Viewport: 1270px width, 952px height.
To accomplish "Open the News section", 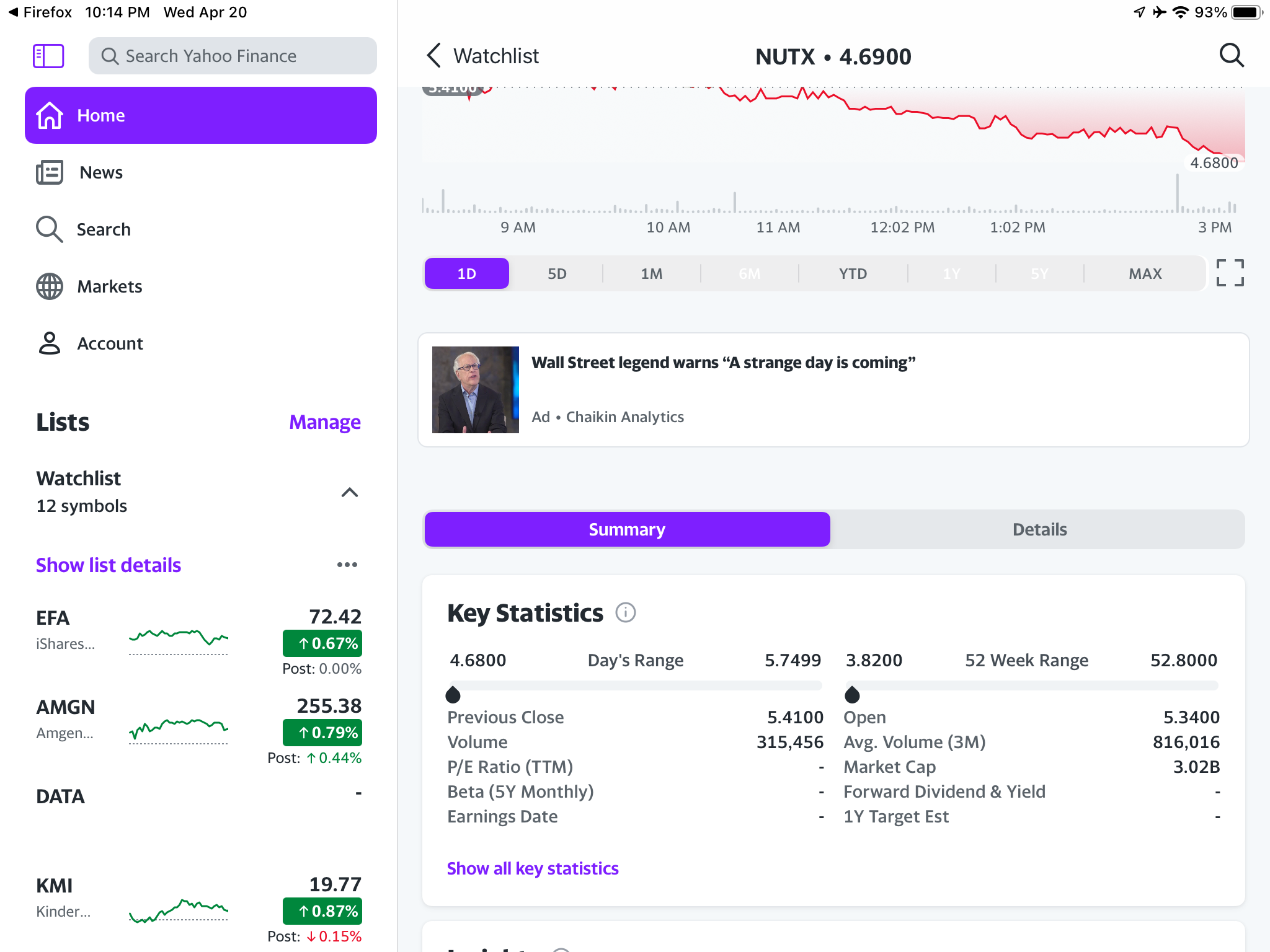I will point(201,172).
